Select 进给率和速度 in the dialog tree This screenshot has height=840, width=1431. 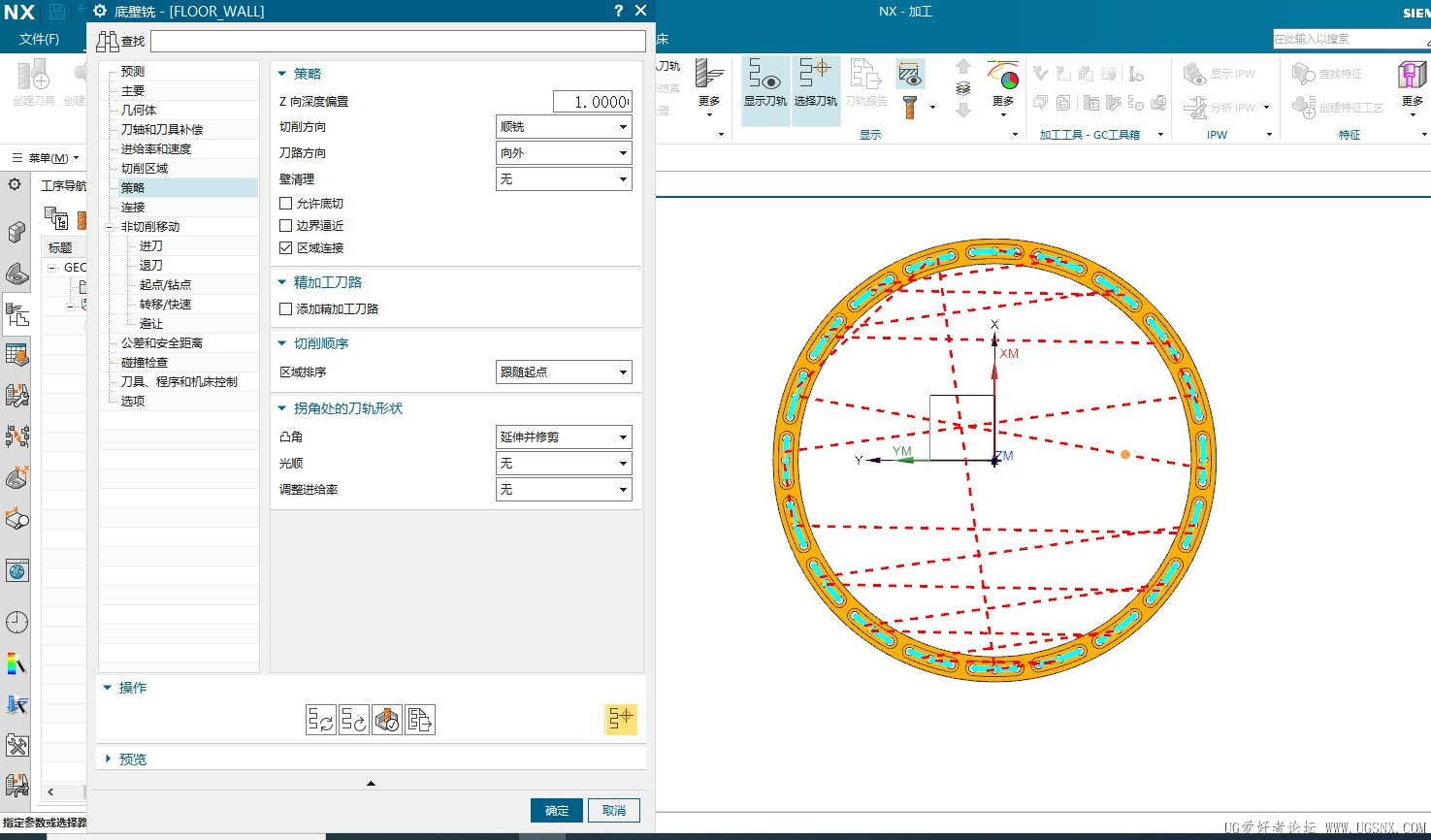click(x=156, y=149)
